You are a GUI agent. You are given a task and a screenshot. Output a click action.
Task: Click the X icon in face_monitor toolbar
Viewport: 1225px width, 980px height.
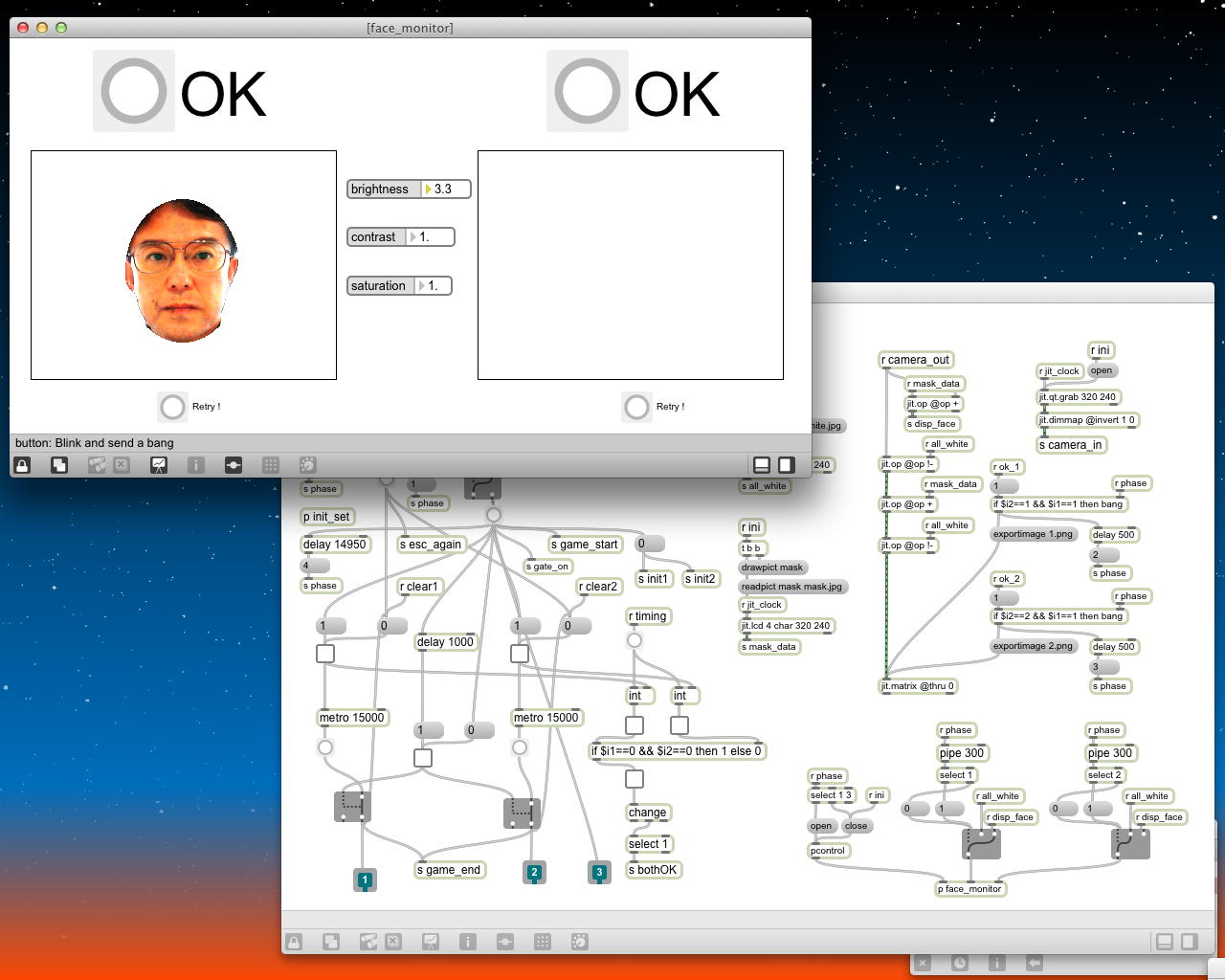pos(122,465)
